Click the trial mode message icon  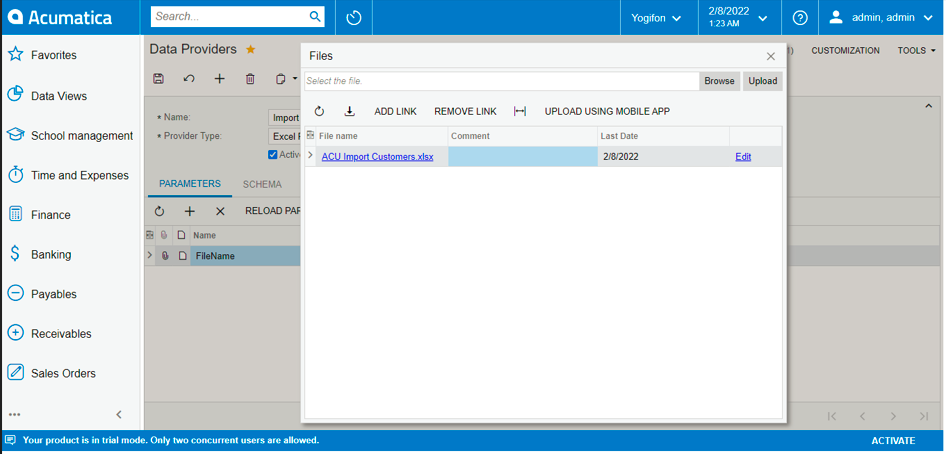[x=10, y=440]
